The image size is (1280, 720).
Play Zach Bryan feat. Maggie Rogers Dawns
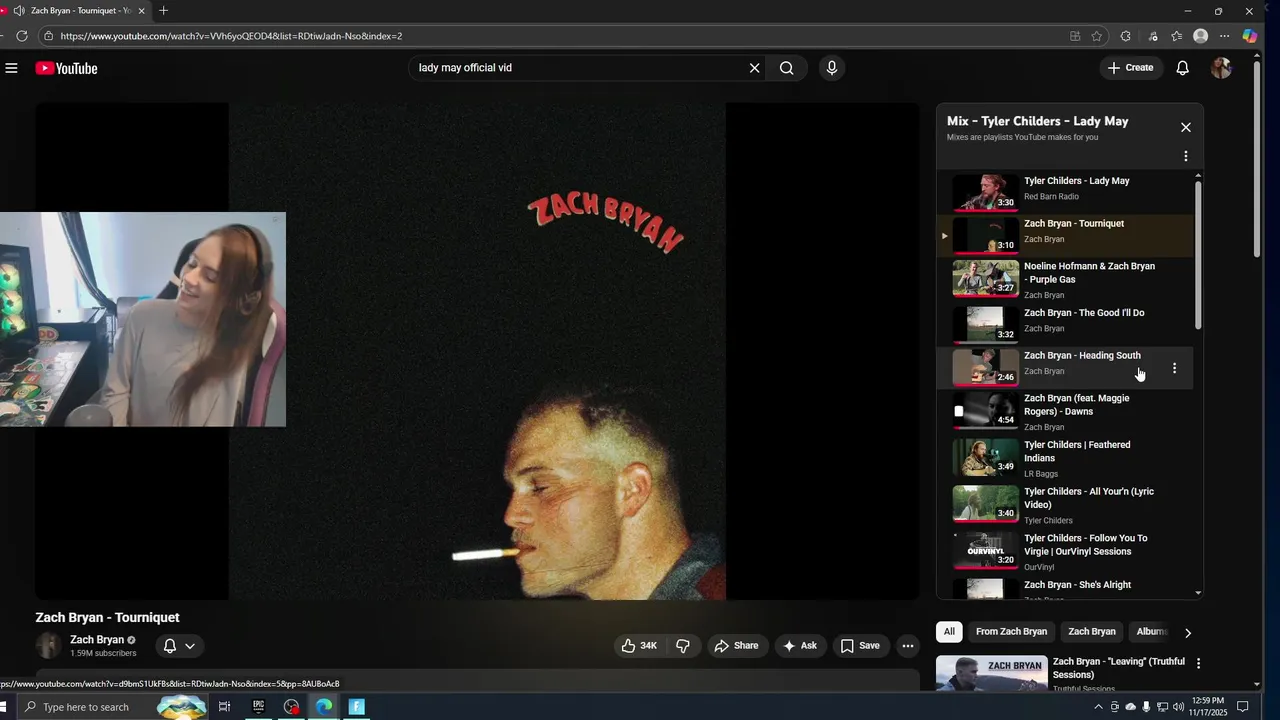(x=1065, y=412)
